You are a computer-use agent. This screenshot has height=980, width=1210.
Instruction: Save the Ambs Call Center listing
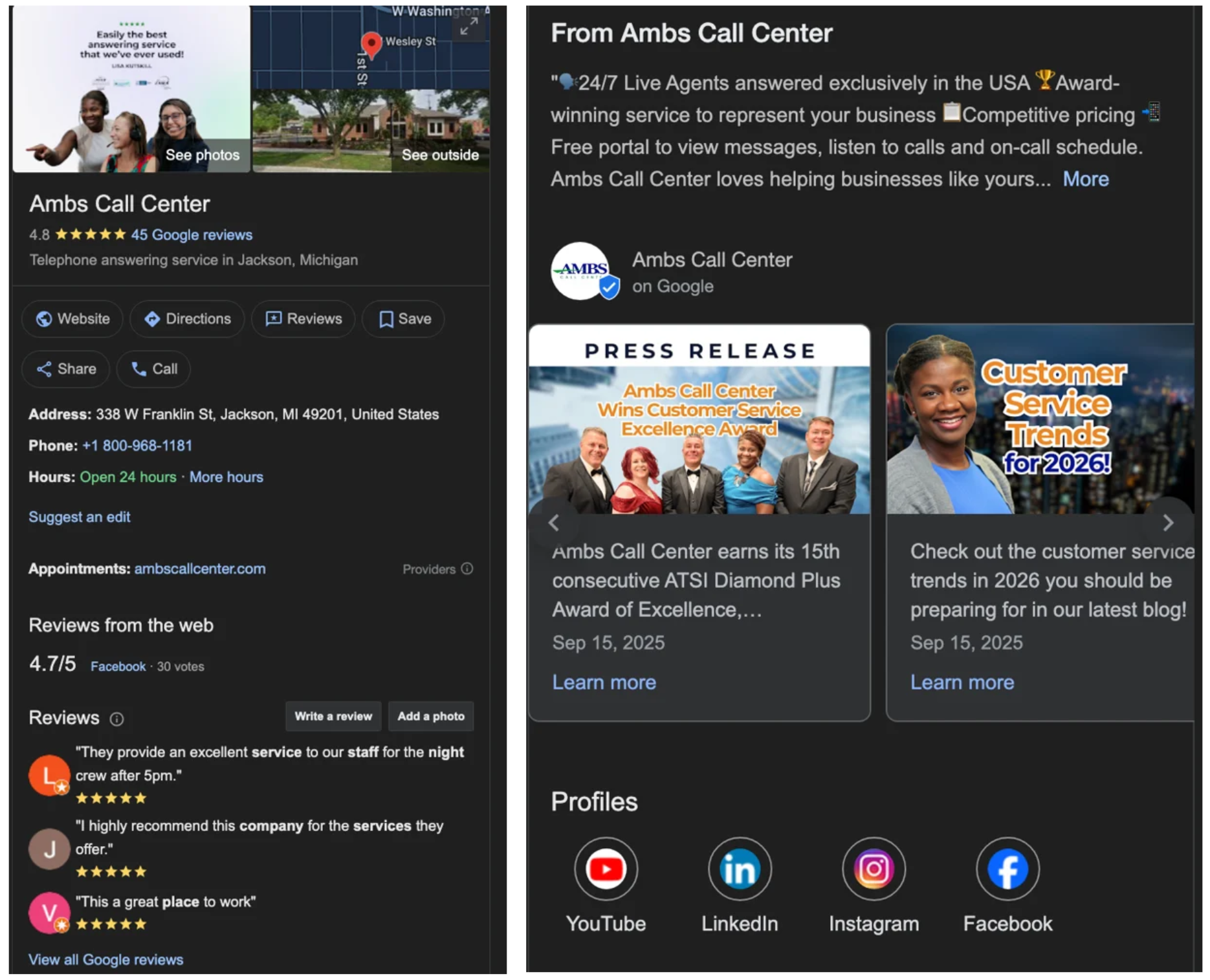click(404, 319)
